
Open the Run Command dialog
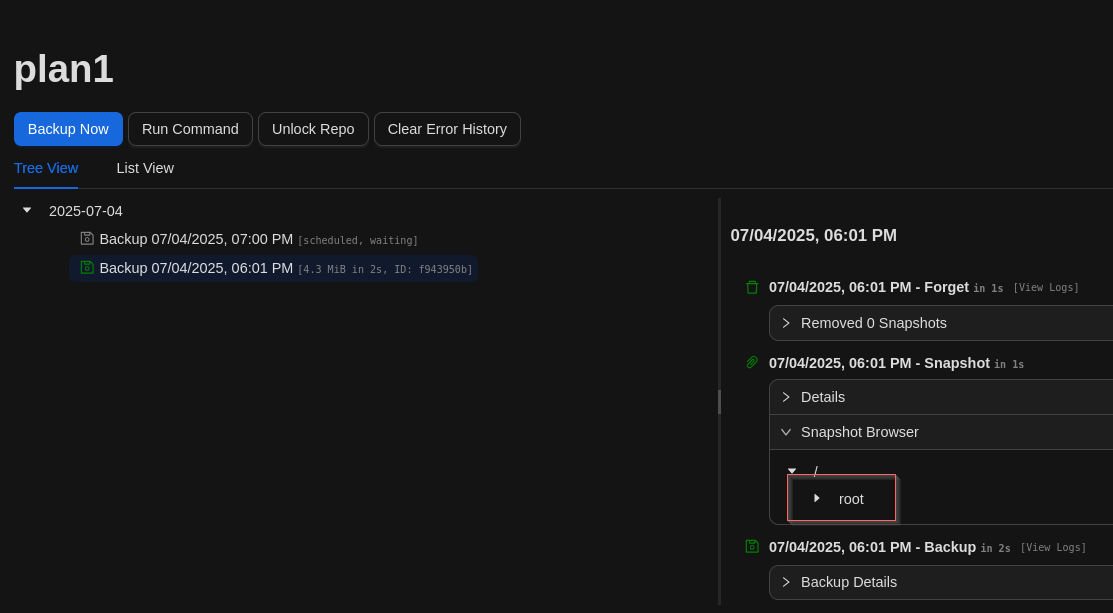tap(190, 129)
